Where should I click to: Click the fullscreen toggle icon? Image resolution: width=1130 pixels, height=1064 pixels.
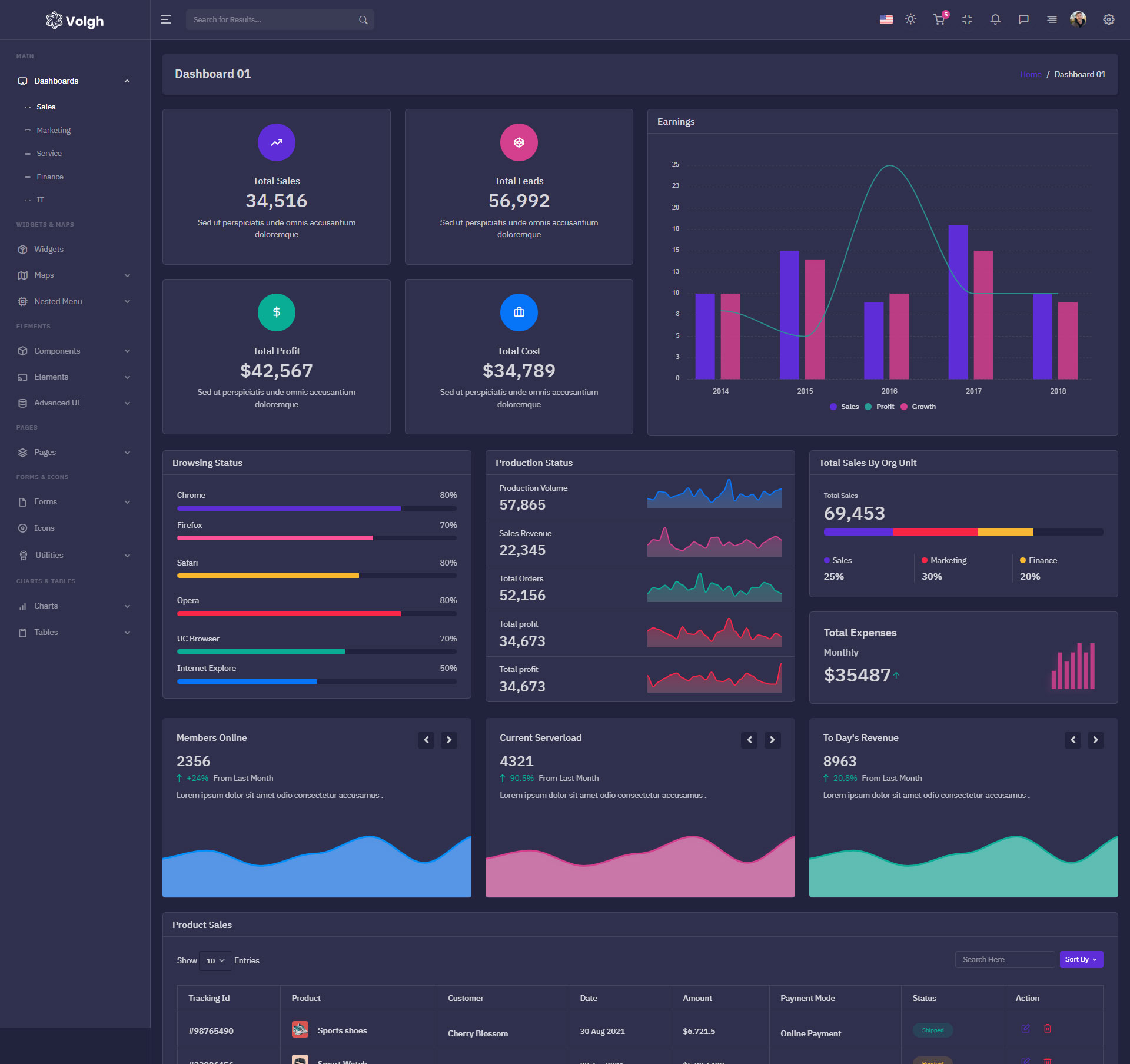[967, 19]
